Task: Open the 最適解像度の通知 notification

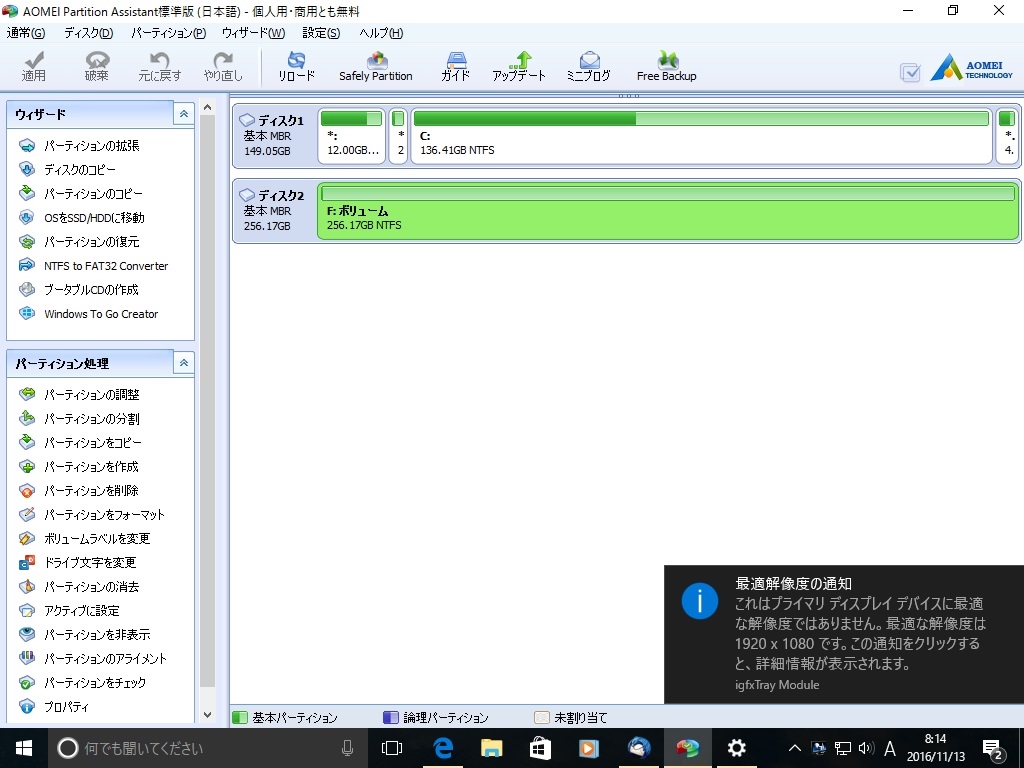Action: click(x=844, y=634)
